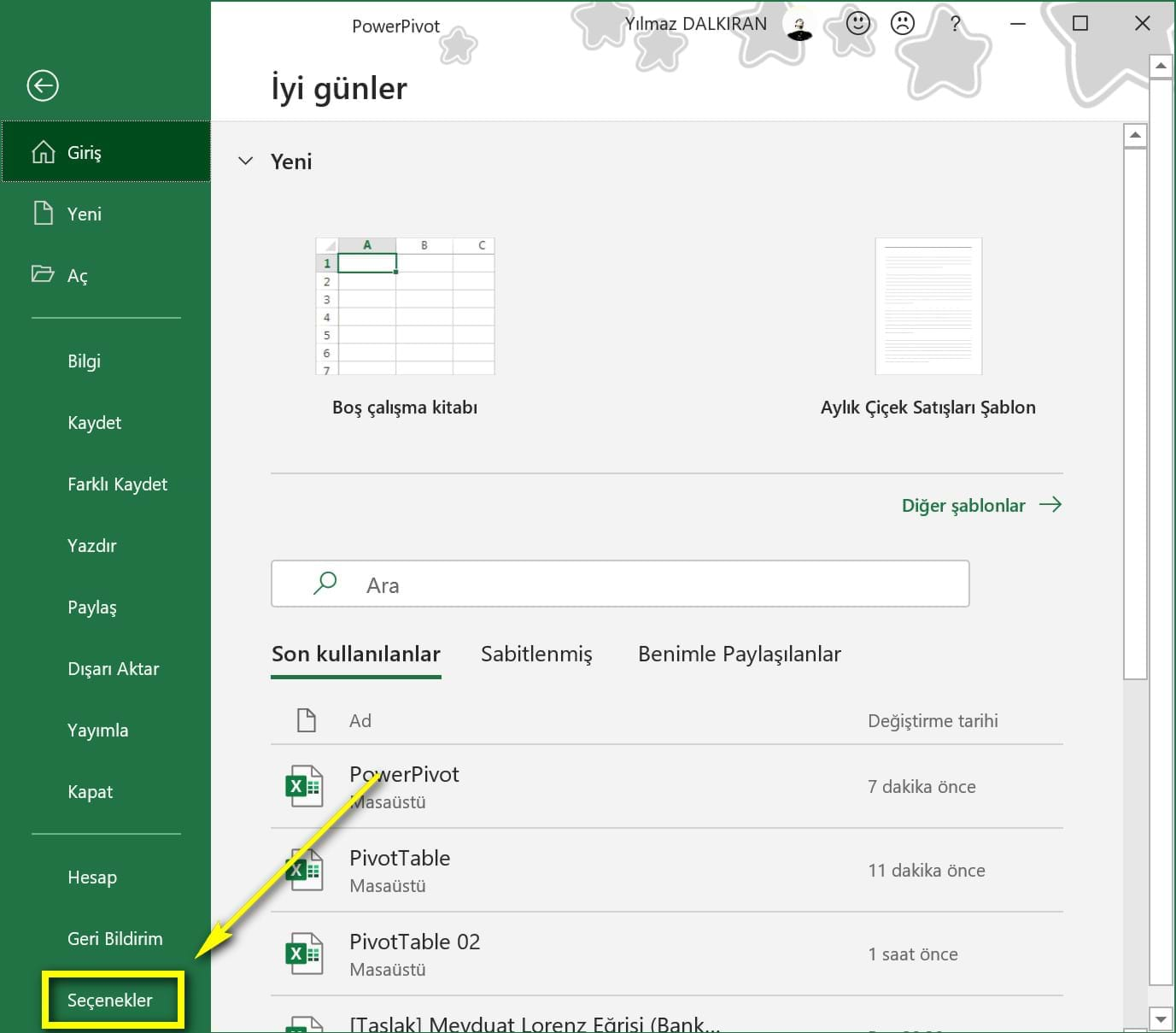The width and height of the screenshot is (1176, 1033).
Task: Select Paylaş in the sidebar
Action: pos(91,607)
